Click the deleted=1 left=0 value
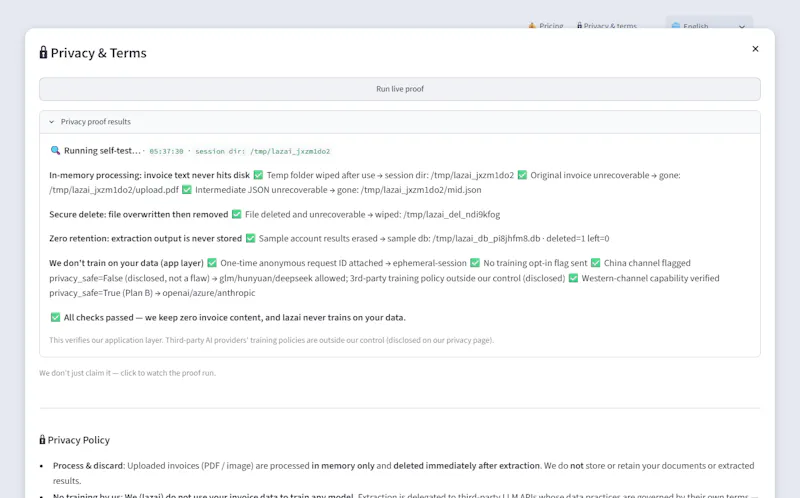The image size is (800, 498). tap(578, 238)
